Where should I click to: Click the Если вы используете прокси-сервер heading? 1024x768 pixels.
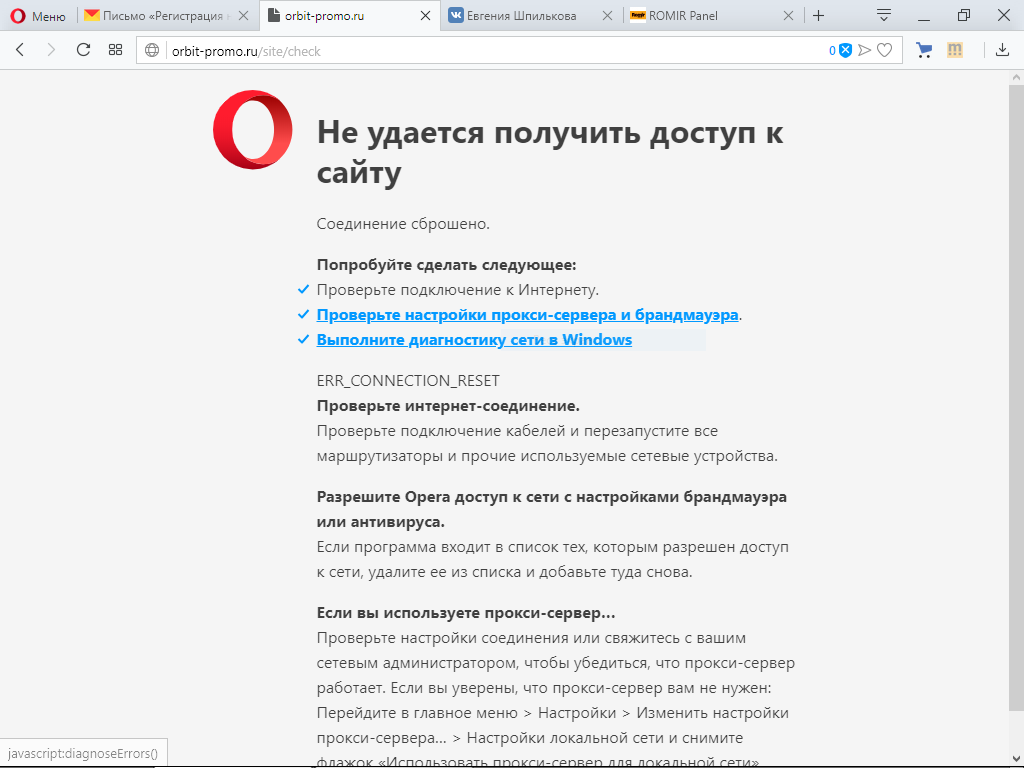(466, 613)
